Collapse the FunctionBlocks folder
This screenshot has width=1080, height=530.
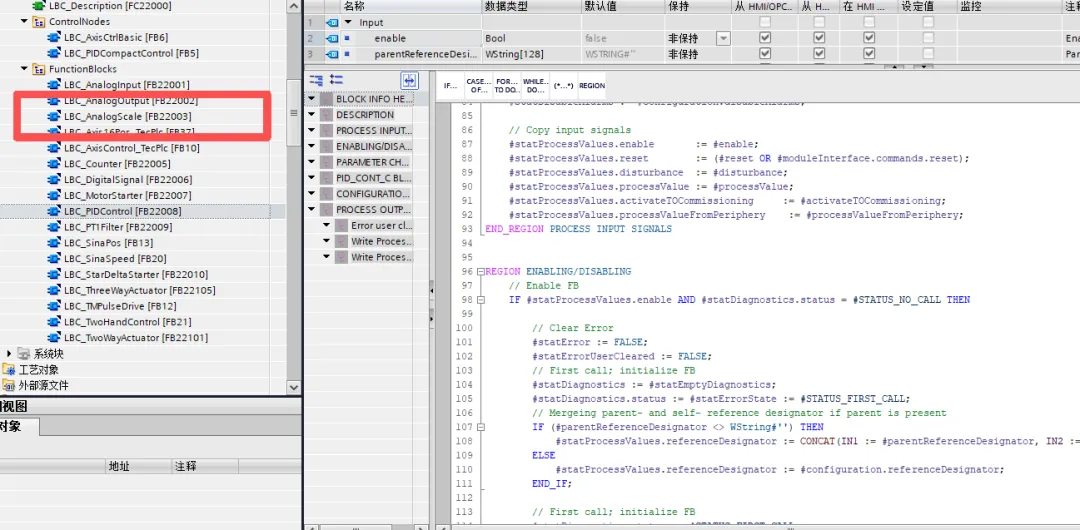[x=24, y=69]
